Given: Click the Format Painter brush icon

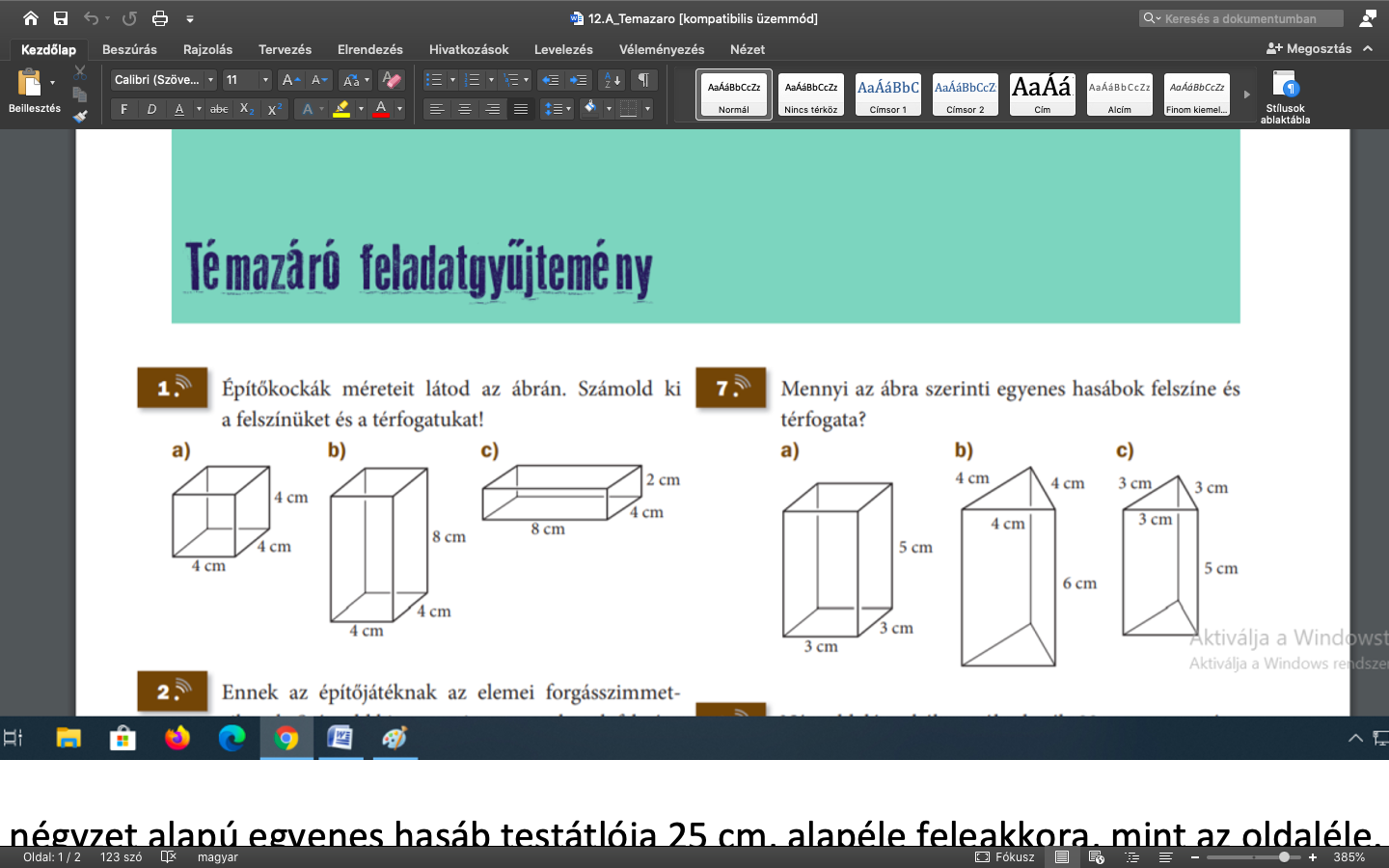Looking at the screenshot, I should click(x=80, y=116).
